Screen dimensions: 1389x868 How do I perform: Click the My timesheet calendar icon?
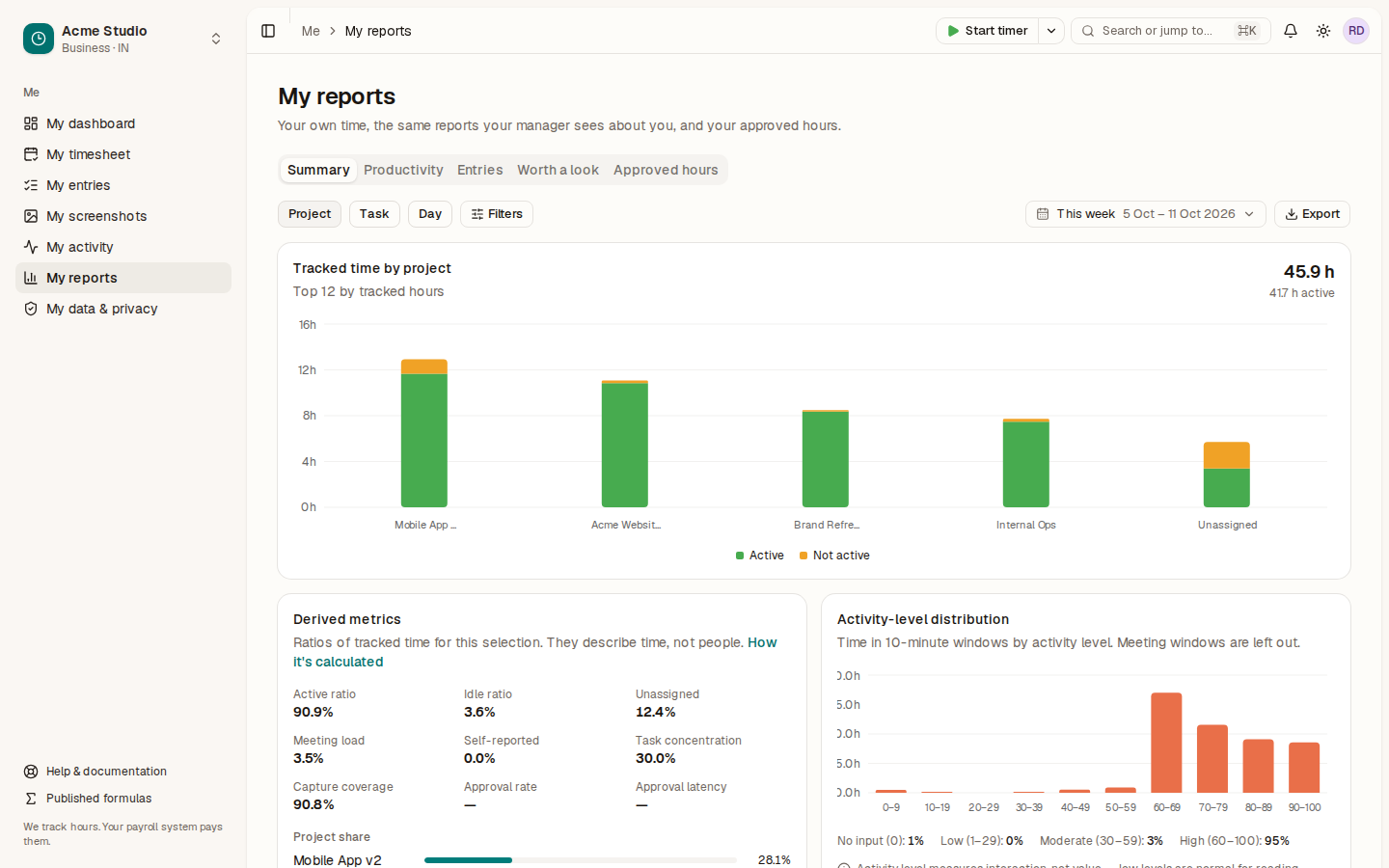(x=31, y=154)
